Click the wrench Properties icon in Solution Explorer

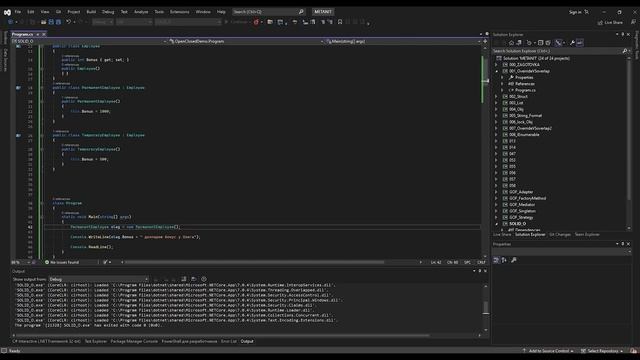pos(572,42)
